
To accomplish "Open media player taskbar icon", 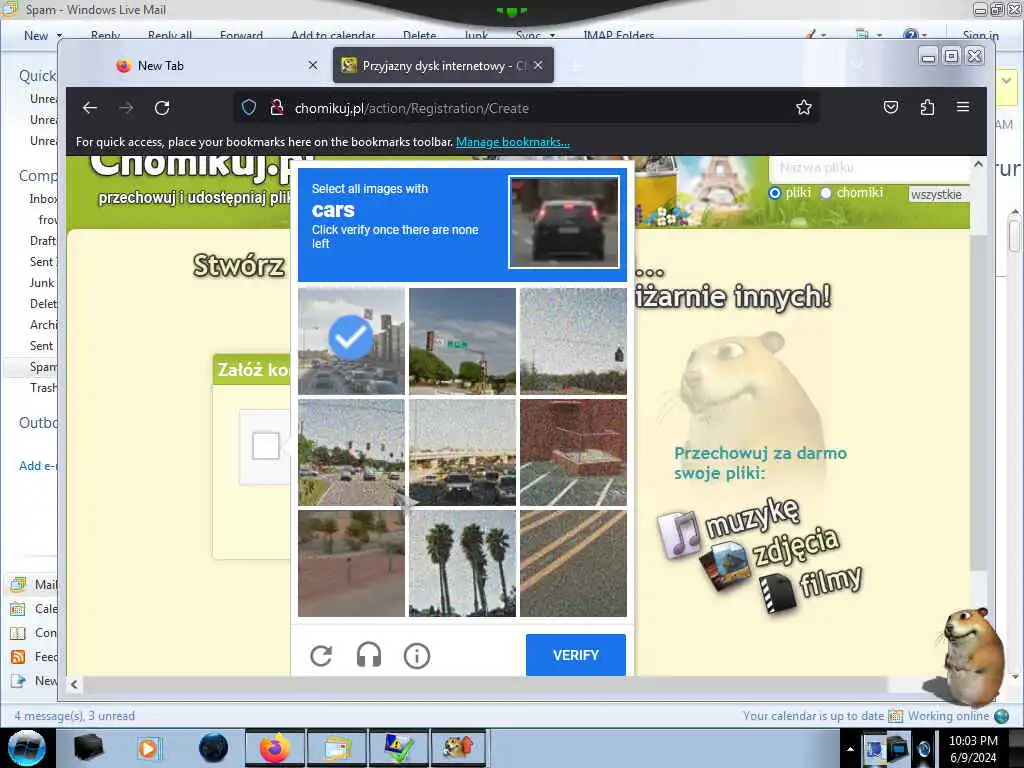I will point(149,748).
